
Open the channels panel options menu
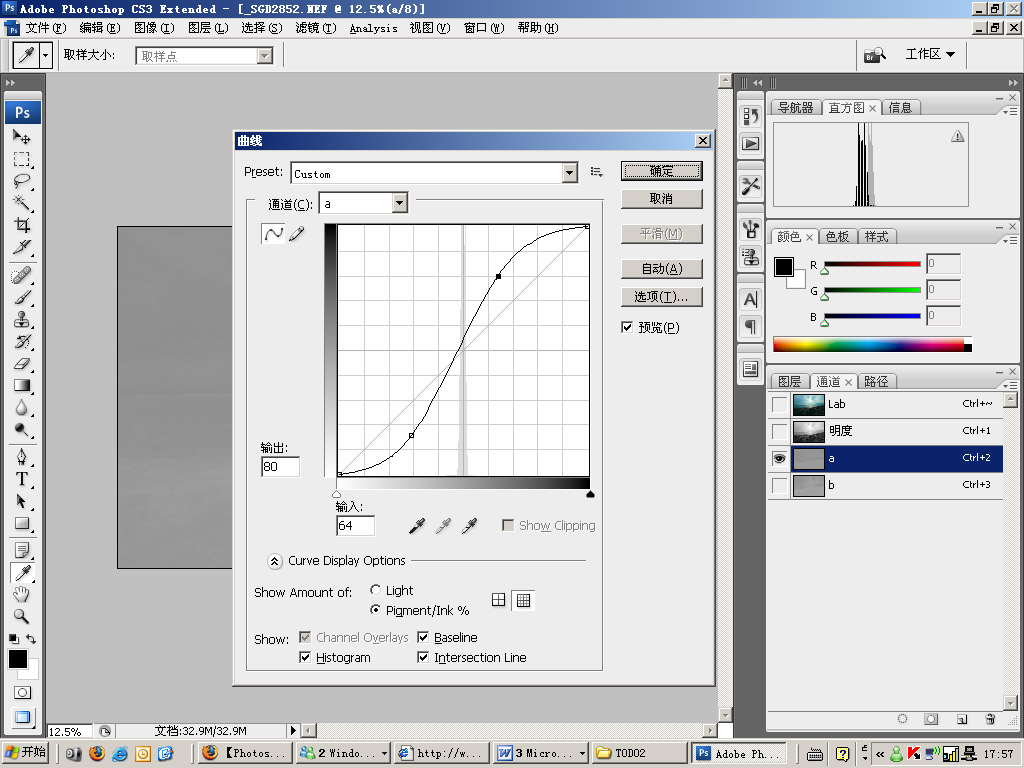[1010, 385]
